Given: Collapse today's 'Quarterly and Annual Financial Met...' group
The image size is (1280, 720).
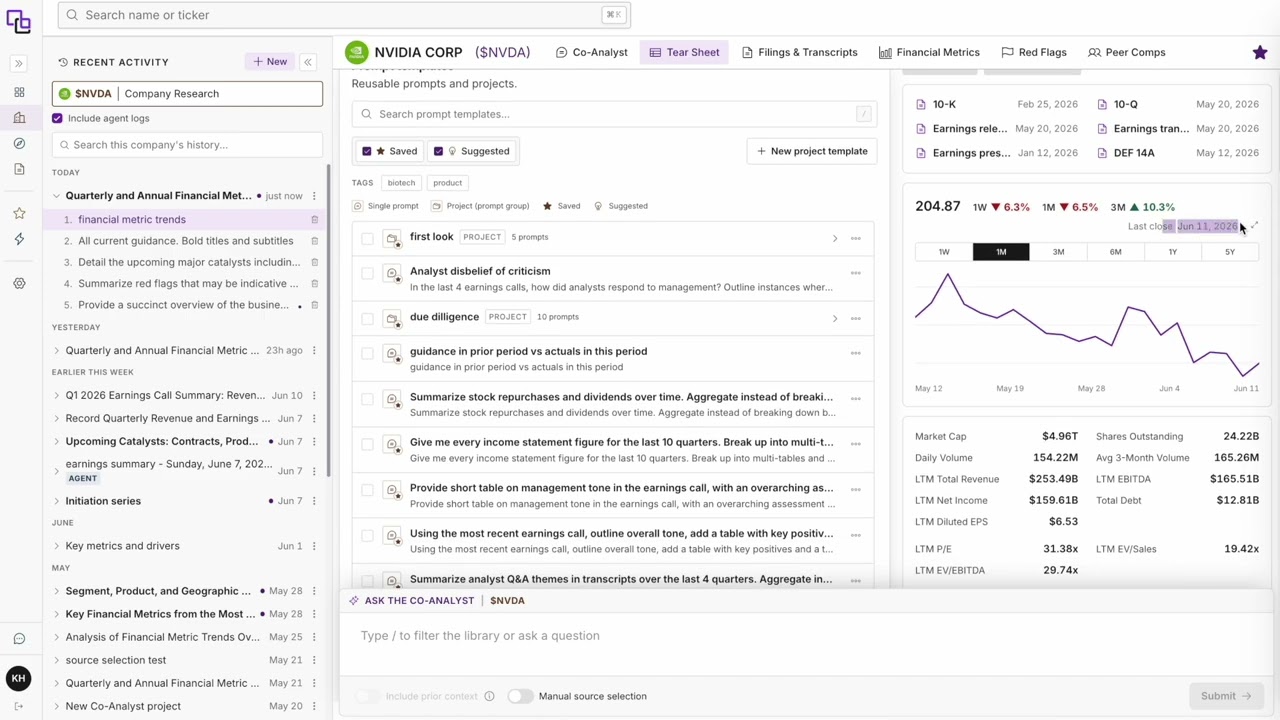Looking at the screenshot, I should (x=57, y=196).
